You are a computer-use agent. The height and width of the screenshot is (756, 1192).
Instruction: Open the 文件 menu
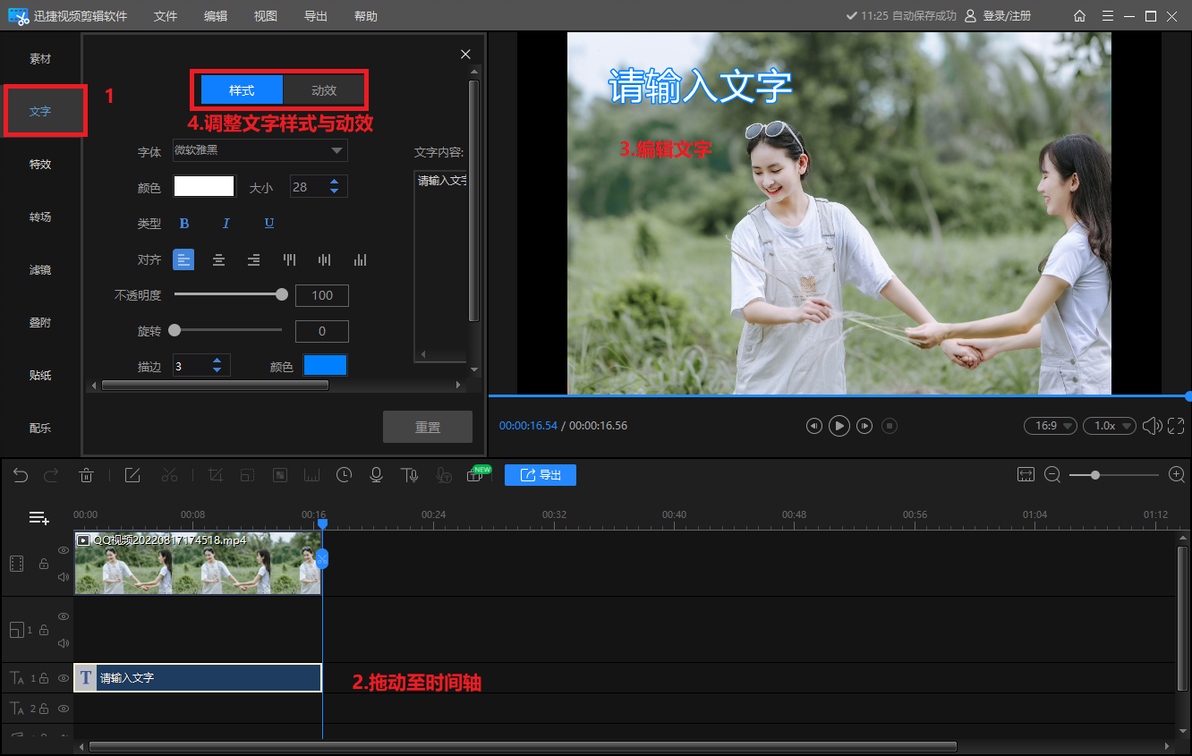[165, 16]
